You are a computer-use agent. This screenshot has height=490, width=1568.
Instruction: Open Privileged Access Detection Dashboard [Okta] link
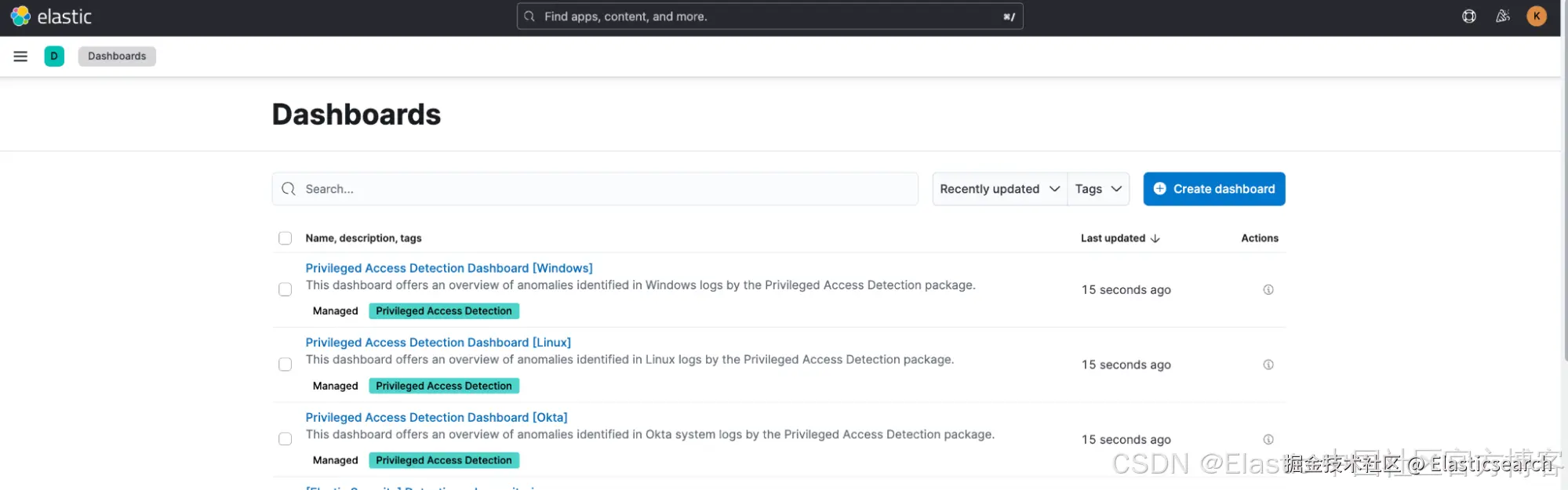(x=436, y=418)
